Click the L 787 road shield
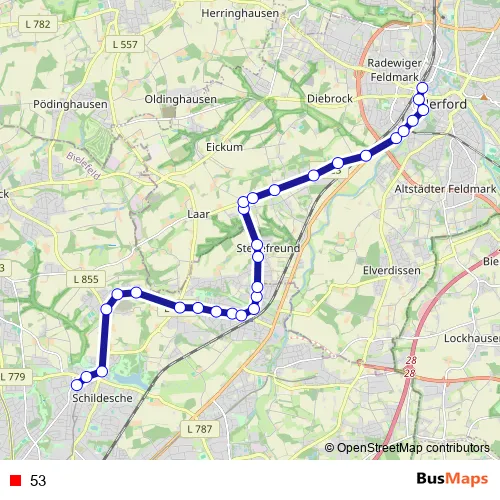Image resolution: width=500 pixels, height=500 pixels. (199, 429)
